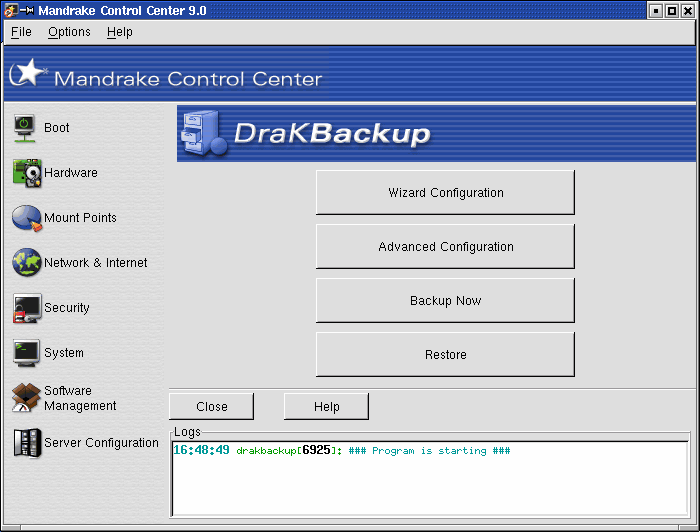Choose the Network & Internet globe icon

pyautogui.click(x=27, y=262)
